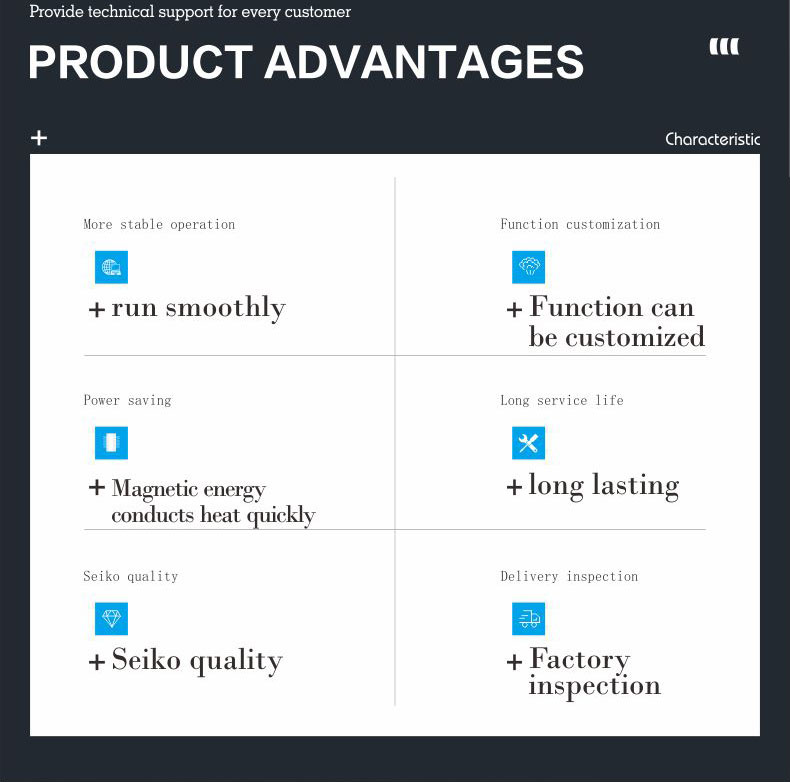This screenshot has width=790, height=782.
Task: Click the Power saving label
Action: pos(127,401)
